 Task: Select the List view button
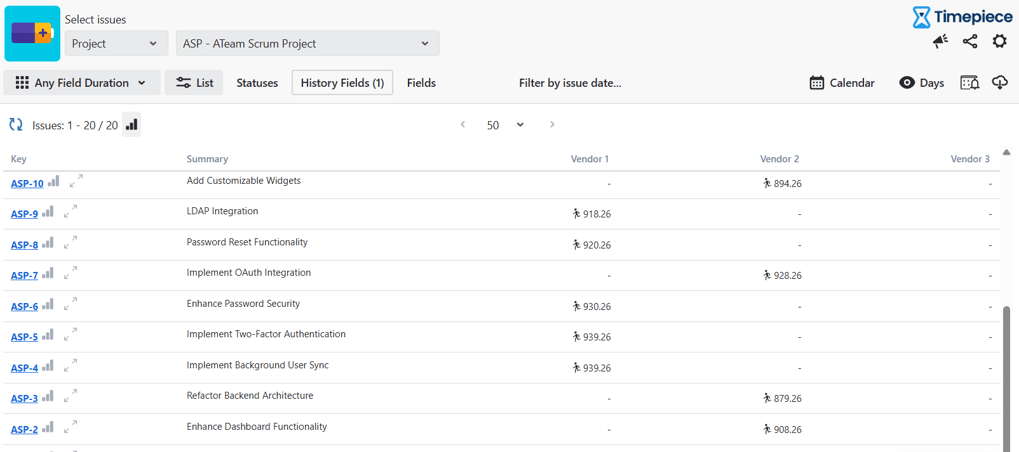pyautogui.click(x=194, y=82)
